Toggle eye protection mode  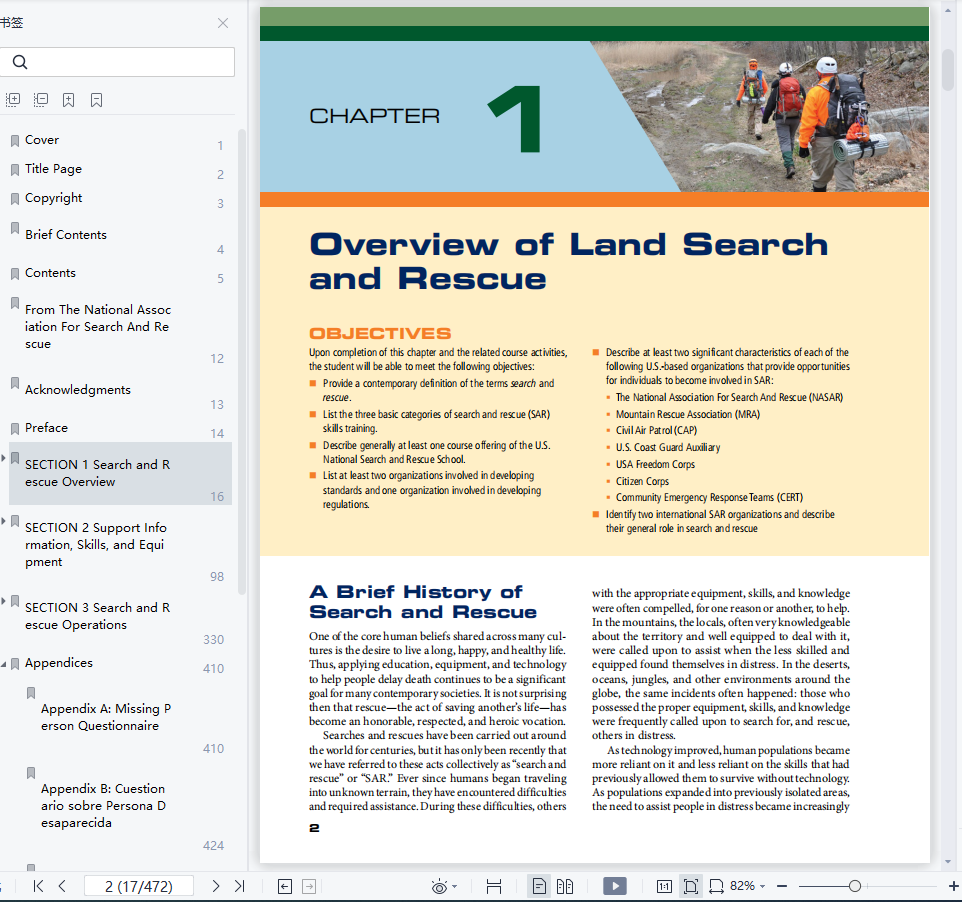point(439,887)
